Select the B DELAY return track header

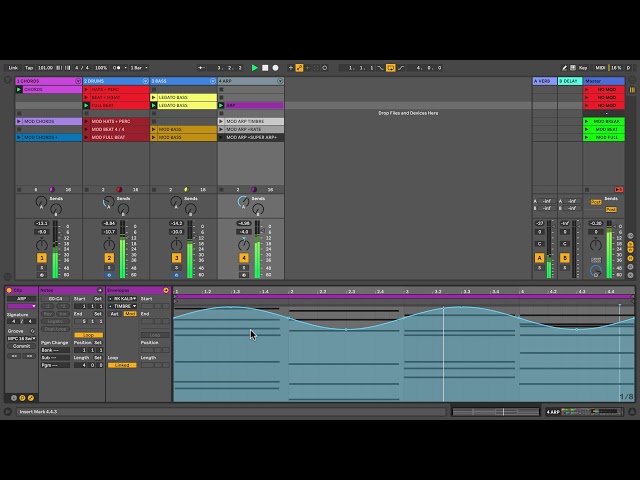click(x=570, y=81)
